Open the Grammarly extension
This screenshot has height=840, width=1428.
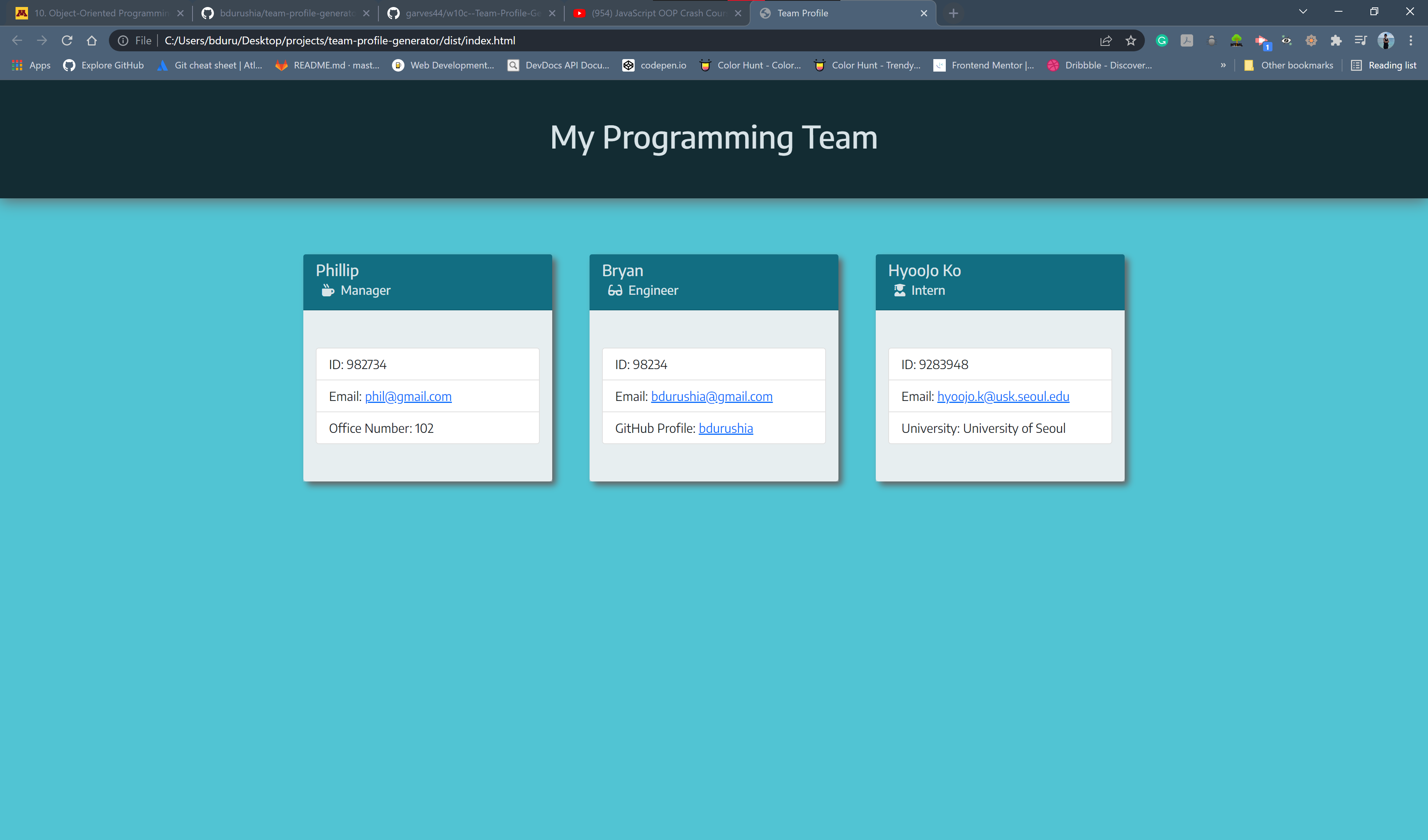[1162, 40]
